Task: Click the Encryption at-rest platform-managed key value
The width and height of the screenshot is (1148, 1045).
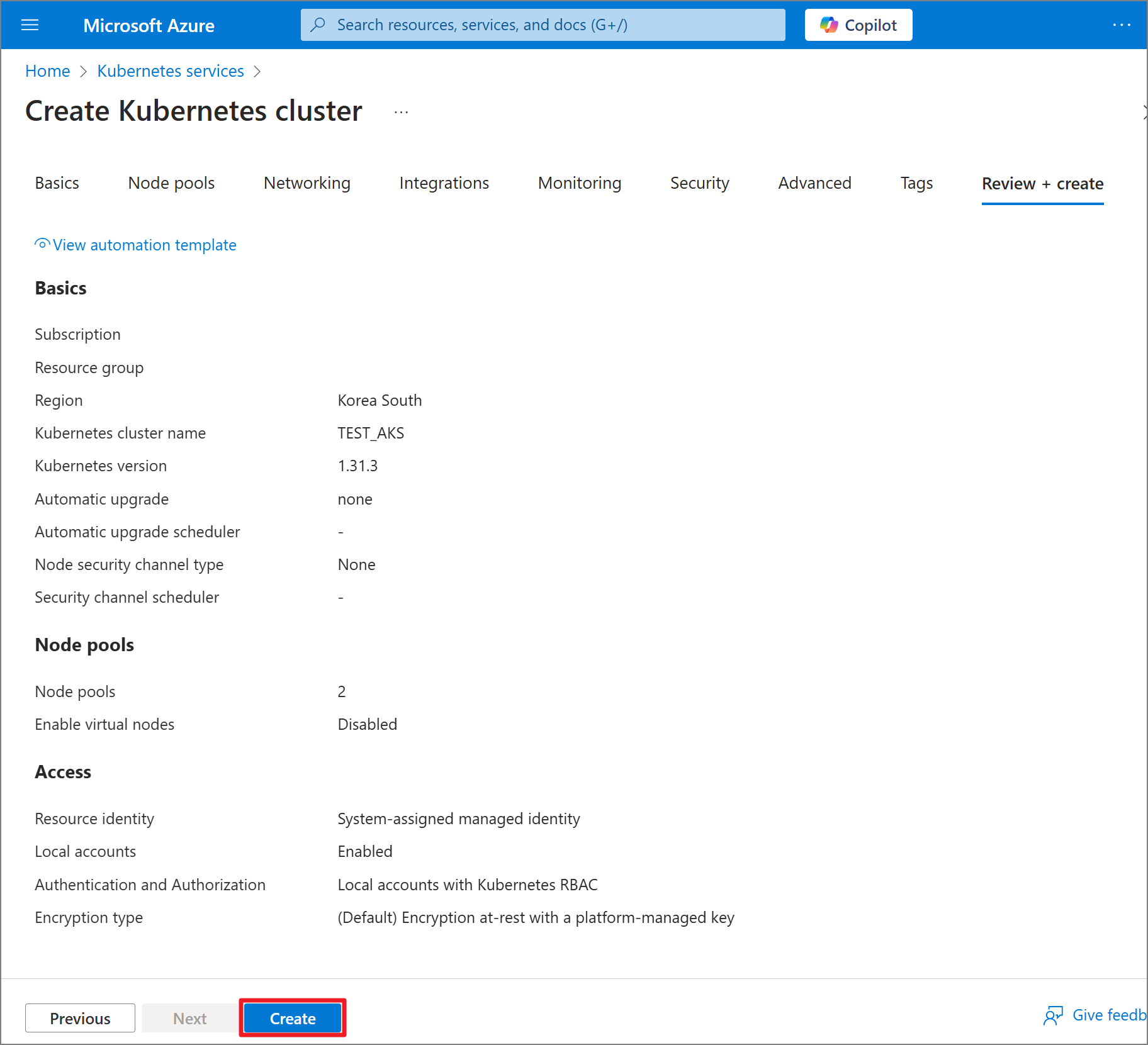Action: (536, 918)
